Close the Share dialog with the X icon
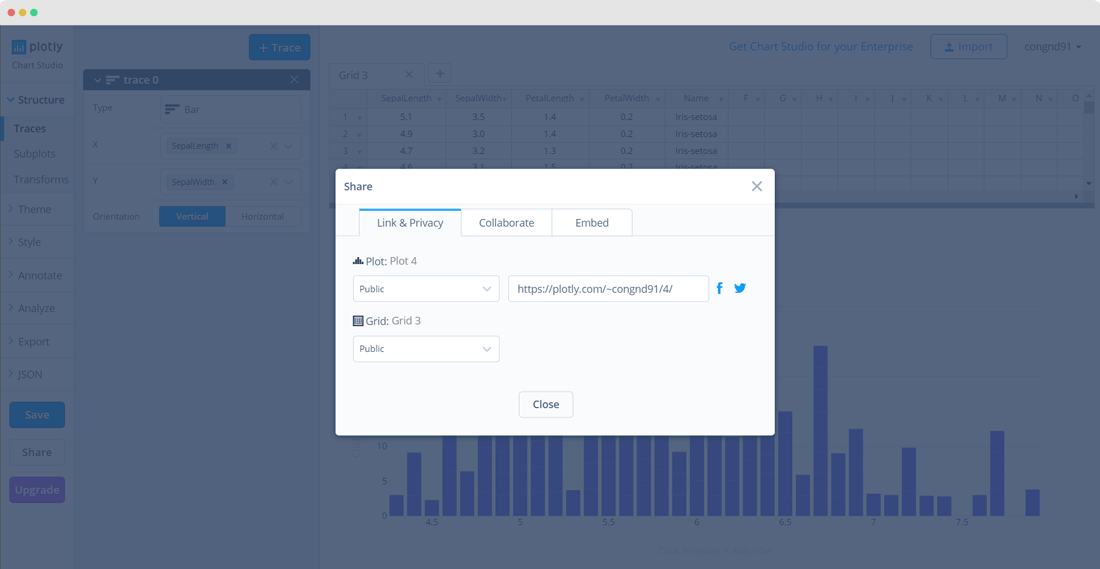The width and height of the screenshot is (1100, 569). [x=756, y=186]
